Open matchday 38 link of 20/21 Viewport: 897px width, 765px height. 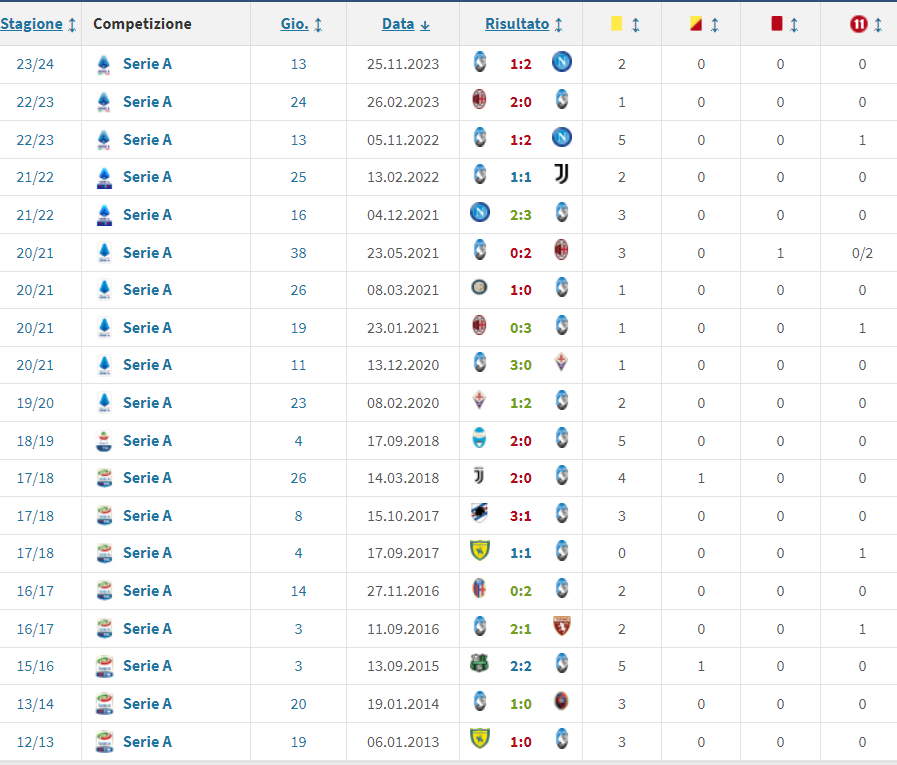298,253
